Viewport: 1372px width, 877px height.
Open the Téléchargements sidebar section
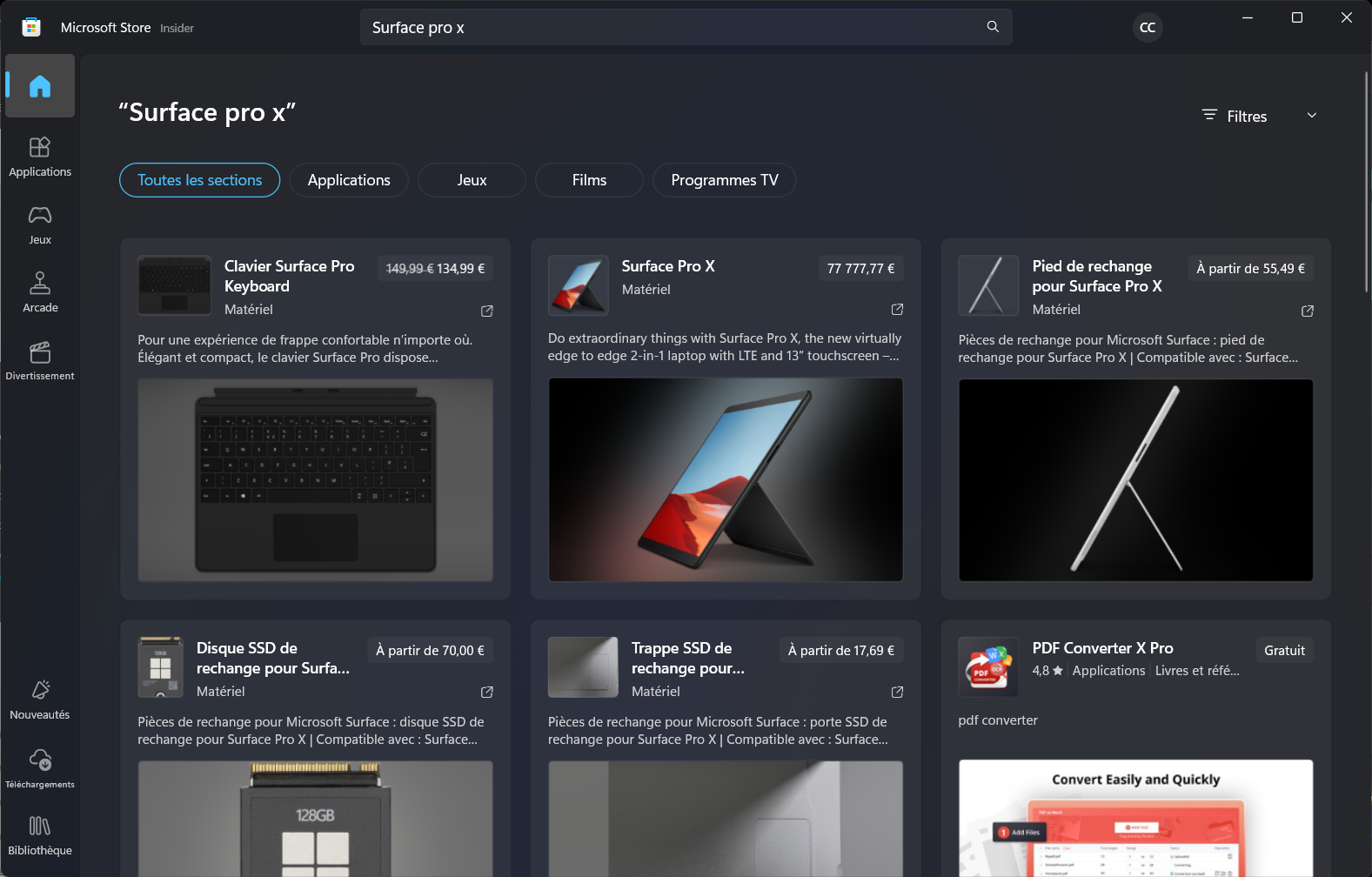click(x=40, y=768)
